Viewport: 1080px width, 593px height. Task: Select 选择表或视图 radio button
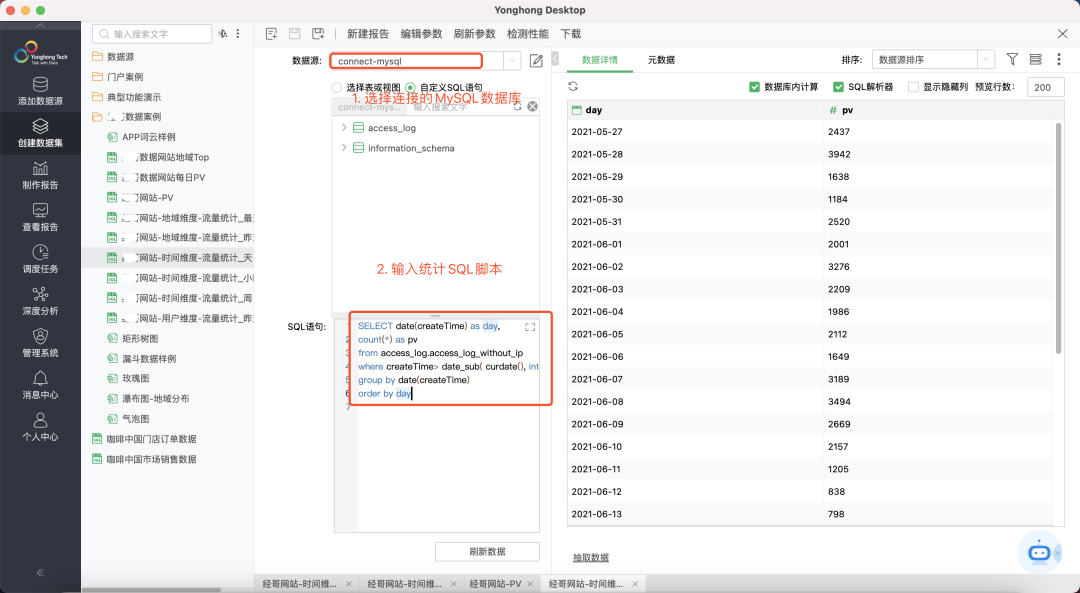(x=337, y=87)
